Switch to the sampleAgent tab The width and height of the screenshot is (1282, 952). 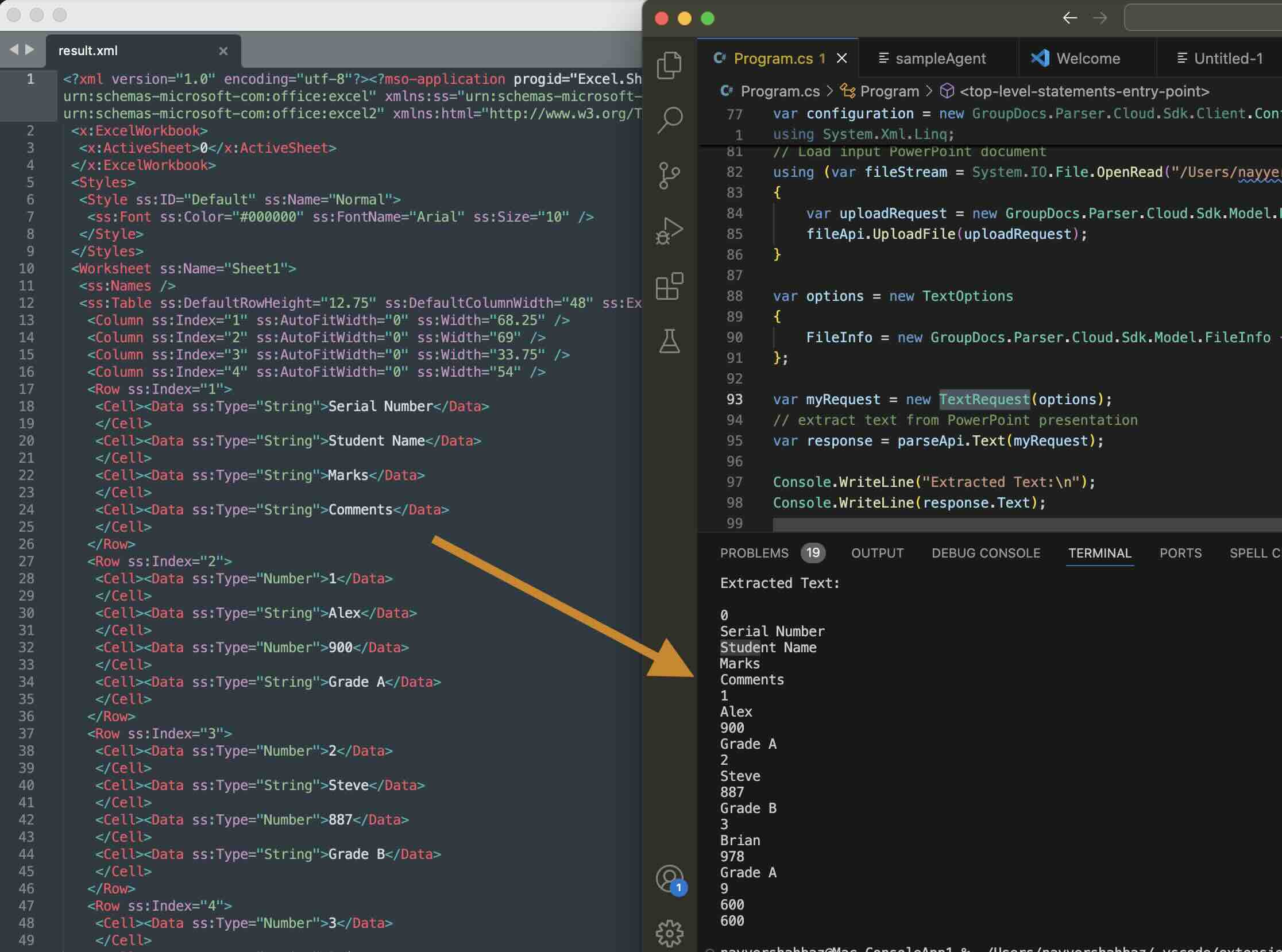(941, 57)
